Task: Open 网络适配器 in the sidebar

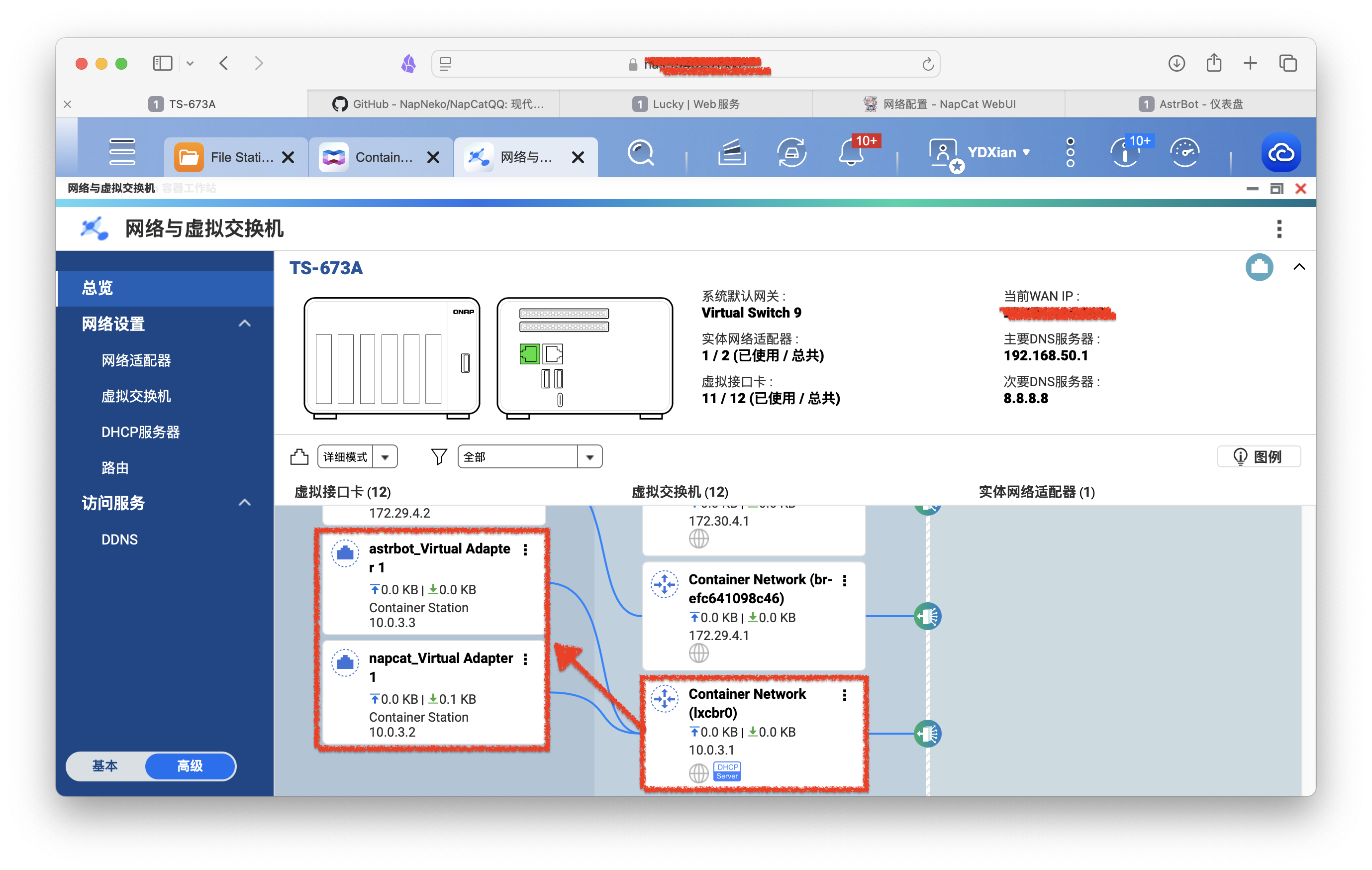Action: (136, 360)
